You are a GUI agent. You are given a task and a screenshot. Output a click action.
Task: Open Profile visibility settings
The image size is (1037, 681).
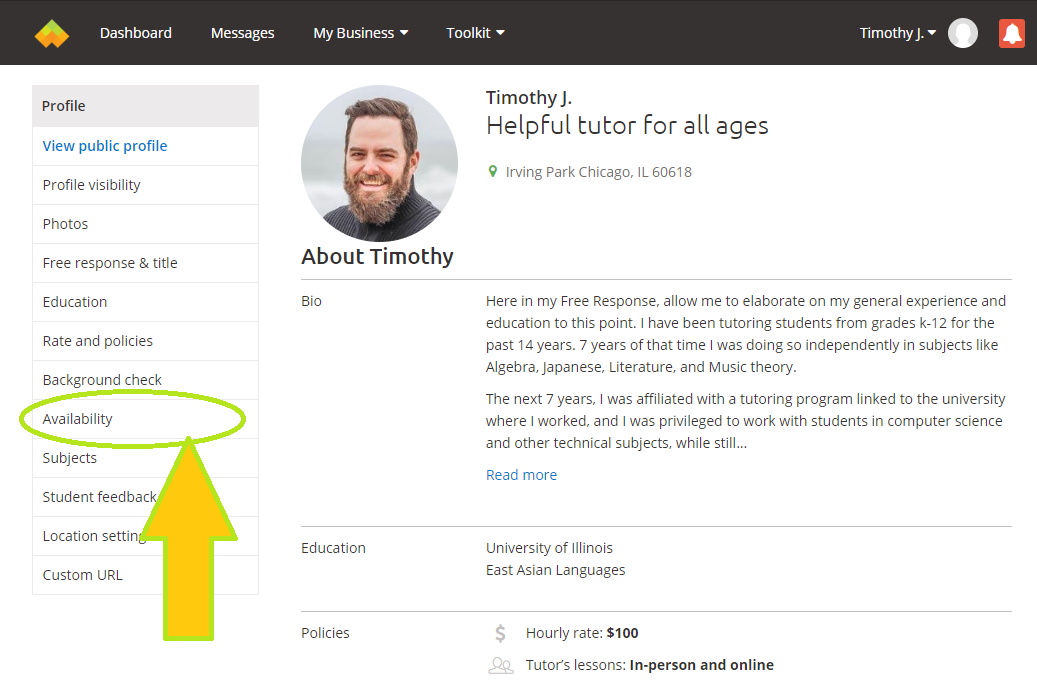click(x=92, y=185)
